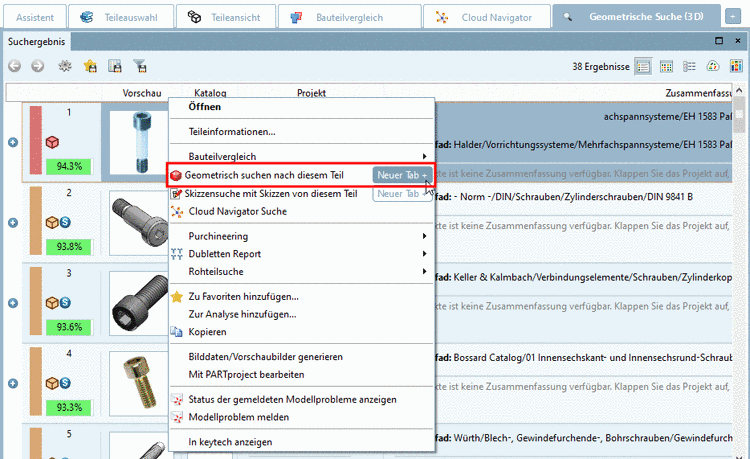
Task: Click the cube icon in result 4
Action: click(x=52, y=383)
